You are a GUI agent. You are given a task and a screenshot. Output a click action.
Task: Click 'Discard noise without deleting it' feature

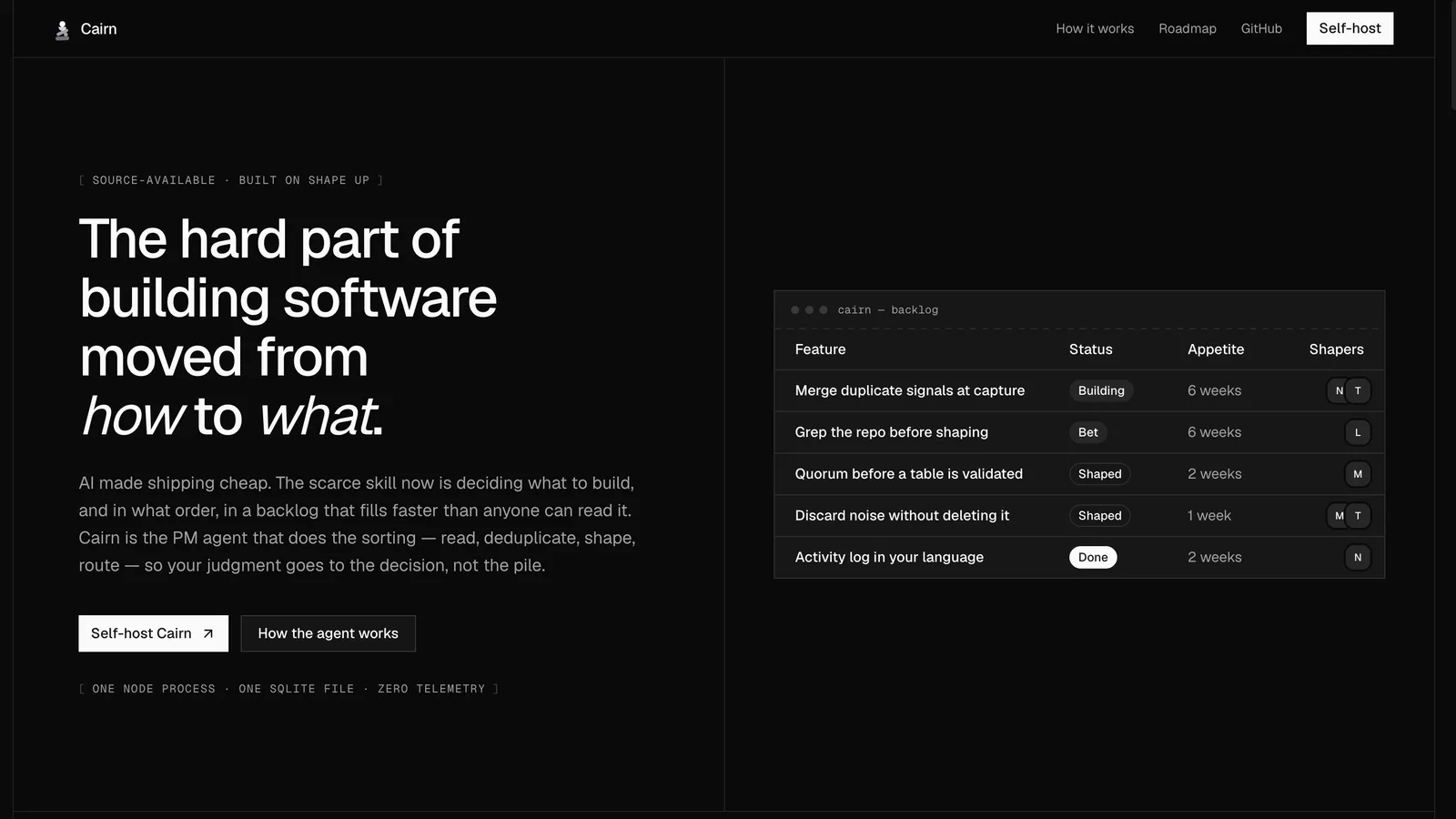(902, 516)
